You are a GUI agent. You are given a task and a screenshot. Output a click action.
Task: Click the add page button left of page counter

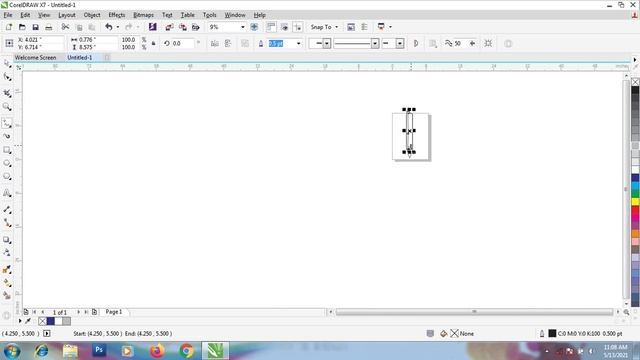[x=26, y=312]
